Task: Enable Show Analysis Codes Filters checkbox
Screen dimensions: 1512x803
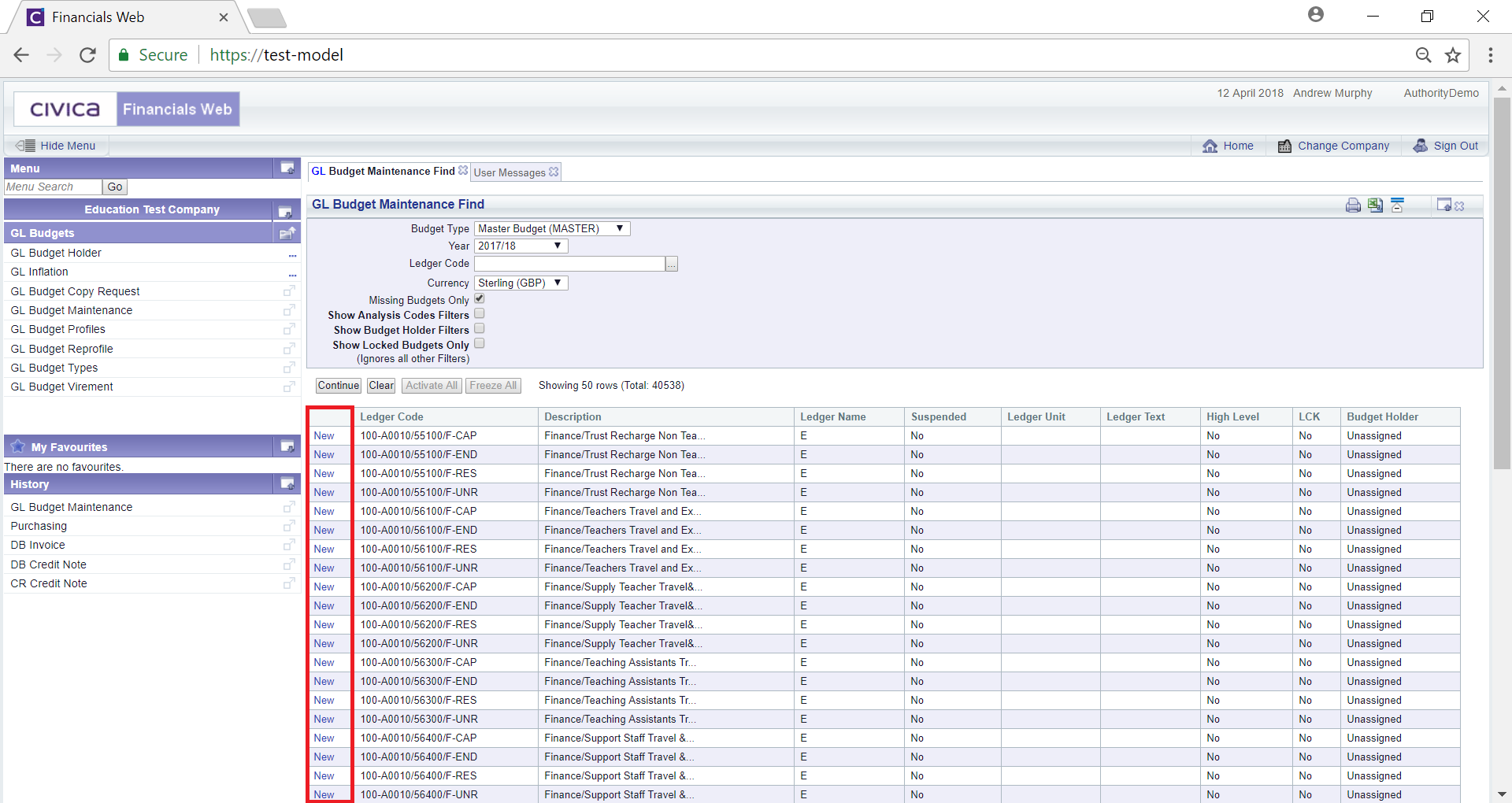Action: click(479, 314)
